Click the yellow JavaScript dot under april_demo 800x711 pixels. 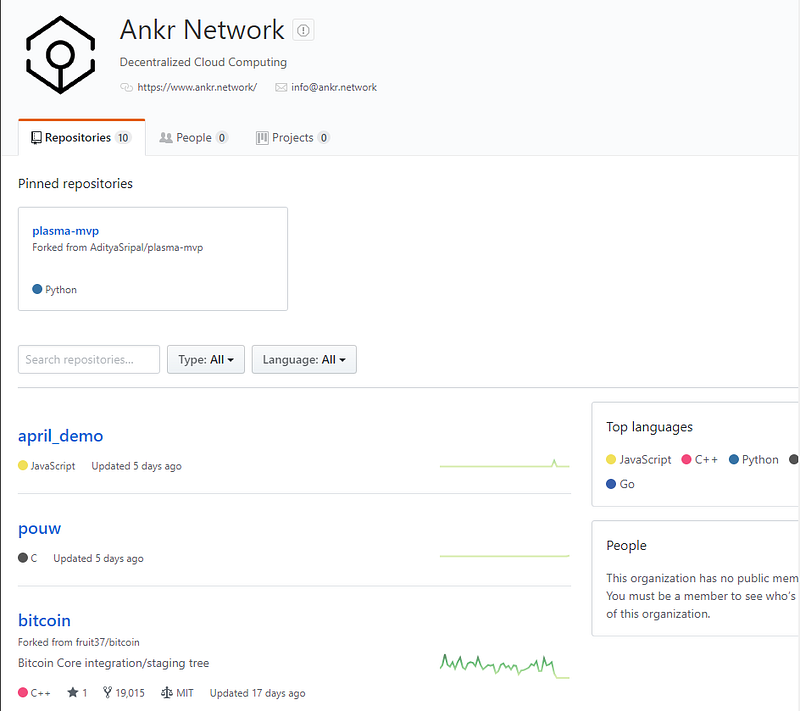[22, 465]
